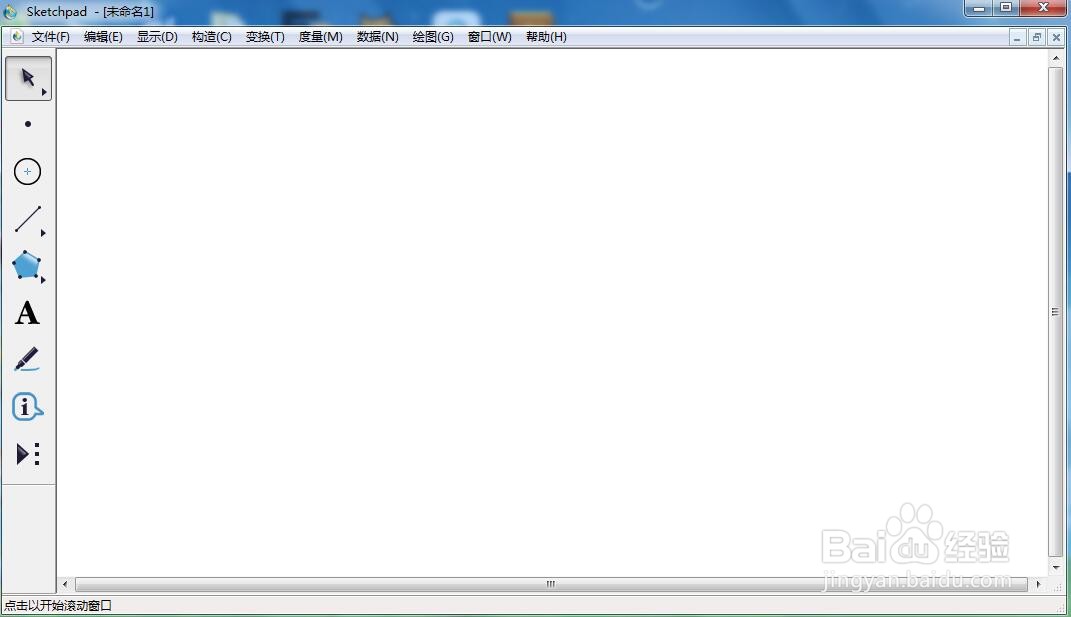Close the Sketchpad application window
This screenshot has width=1071, height=617.
click(1044, 8)
